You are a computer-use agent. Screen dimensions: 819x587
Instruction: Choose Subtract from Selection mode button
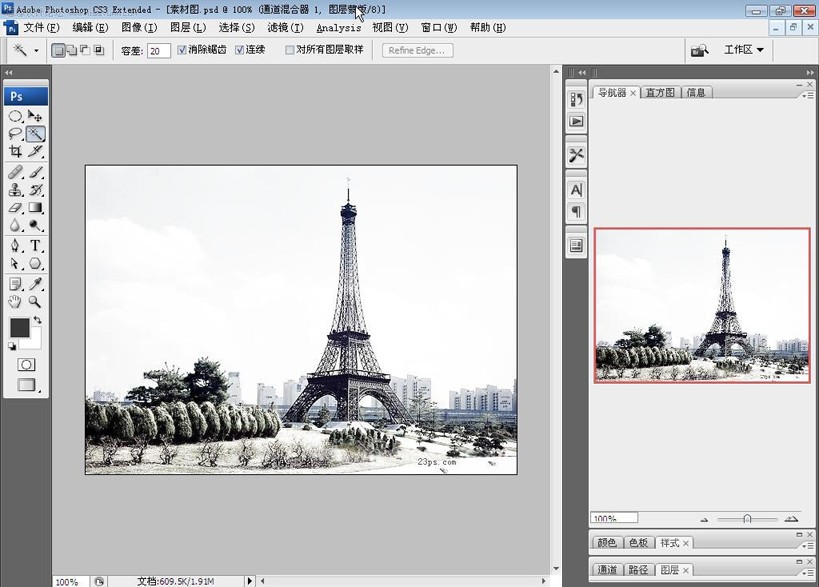tap(85, 50)
